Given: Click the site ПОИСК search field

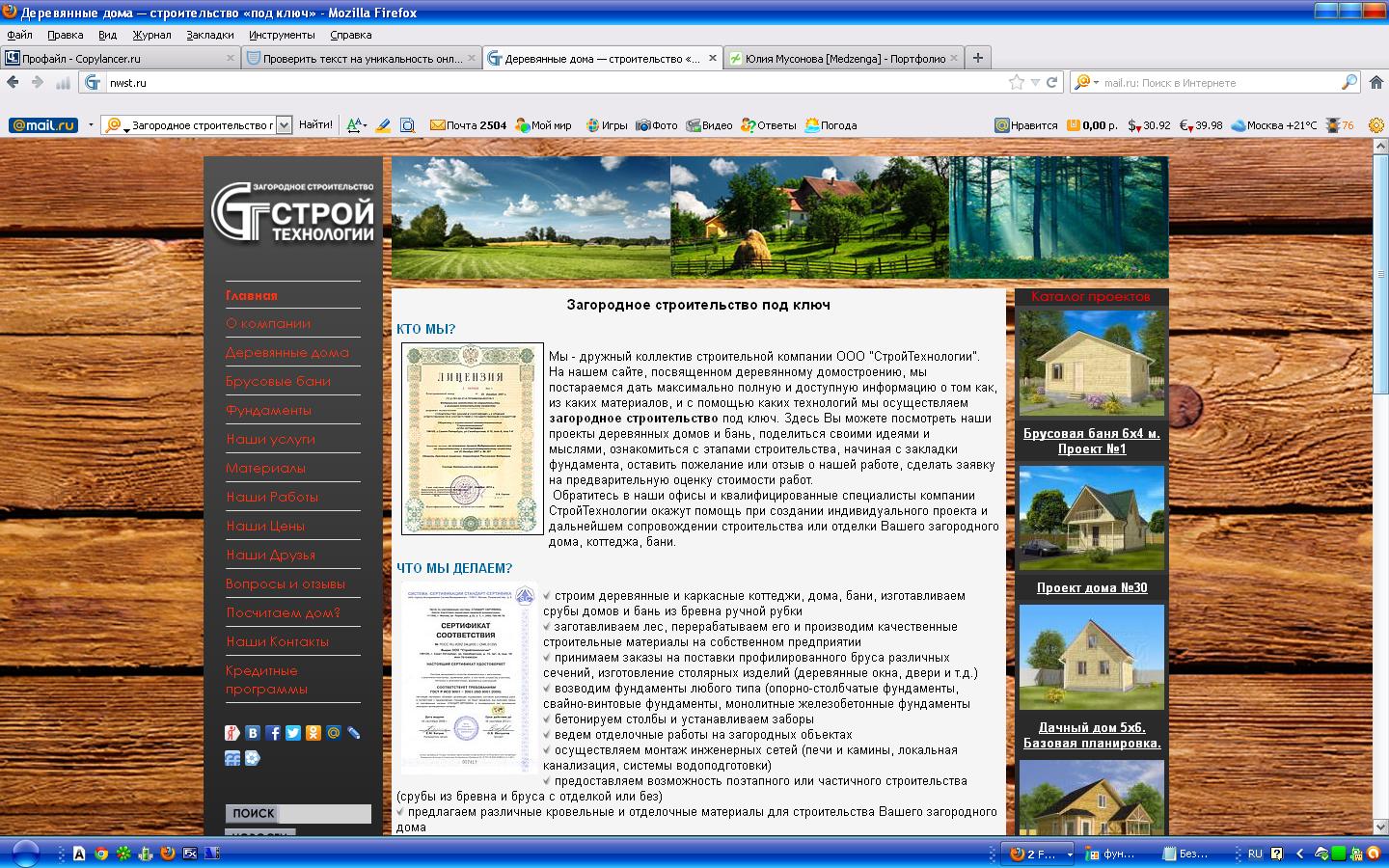Looking at the screenshot, I should (x=323, y=814).
